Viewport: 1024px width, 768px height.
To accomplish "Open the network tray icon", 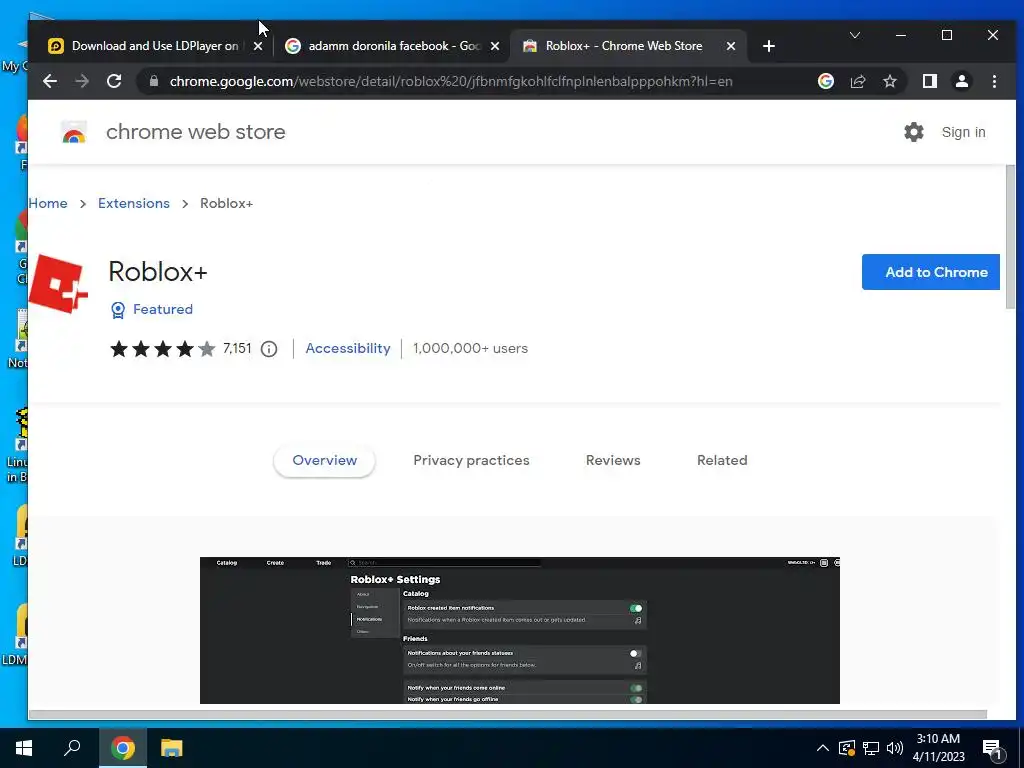I will coord(871,748).
